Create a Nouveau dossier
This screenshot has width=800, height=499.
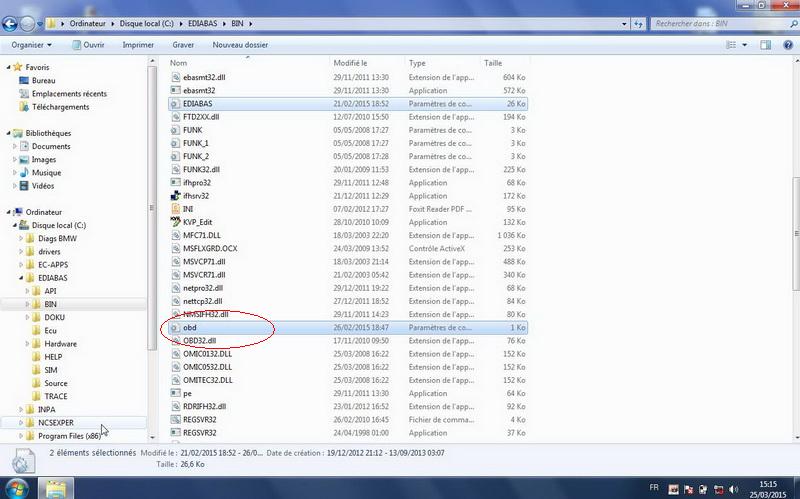coord(240,45)
